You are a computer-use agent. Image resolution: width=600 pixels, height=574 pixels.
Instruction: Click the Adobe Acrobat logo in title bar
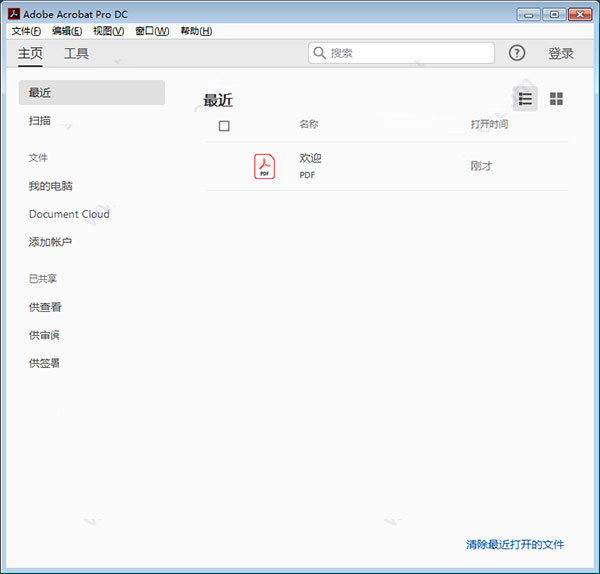(14, 14)
